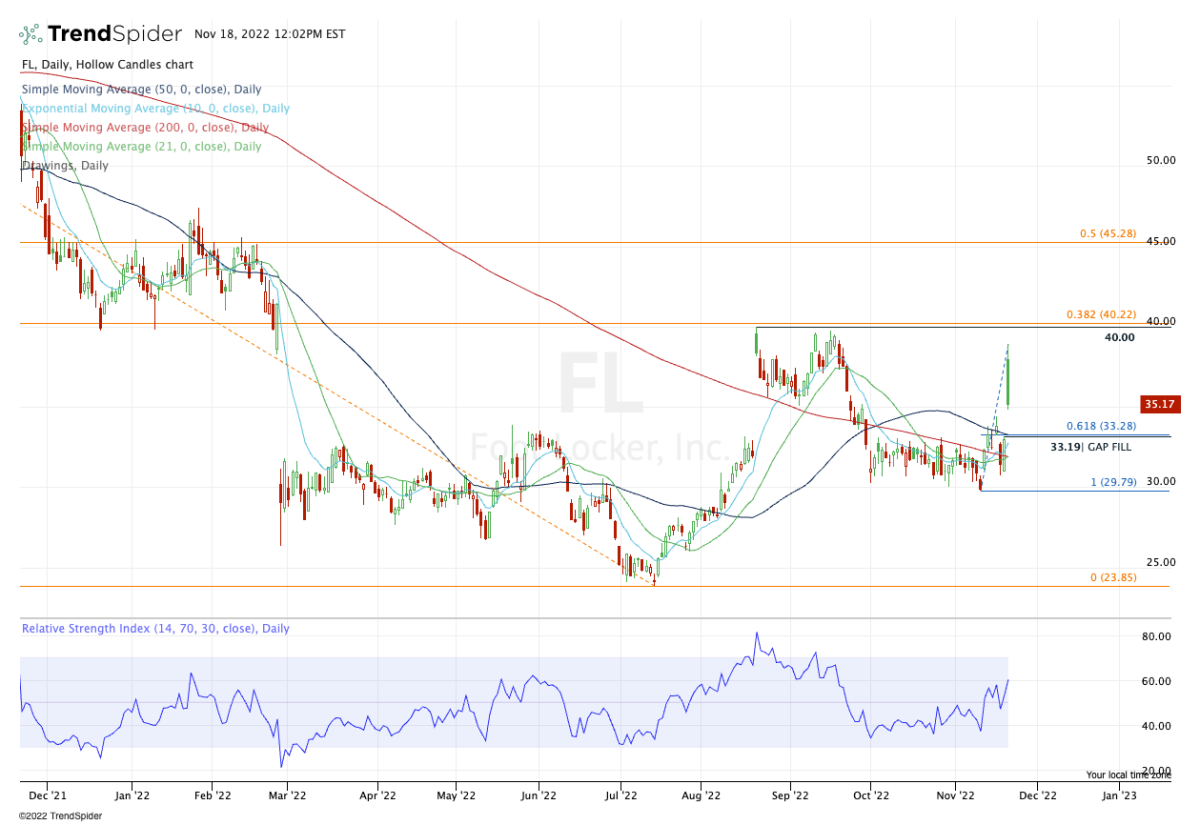
Task: Click the red 35.17 current price tag
Action: pyautogui.click(x=1162, y=405)
